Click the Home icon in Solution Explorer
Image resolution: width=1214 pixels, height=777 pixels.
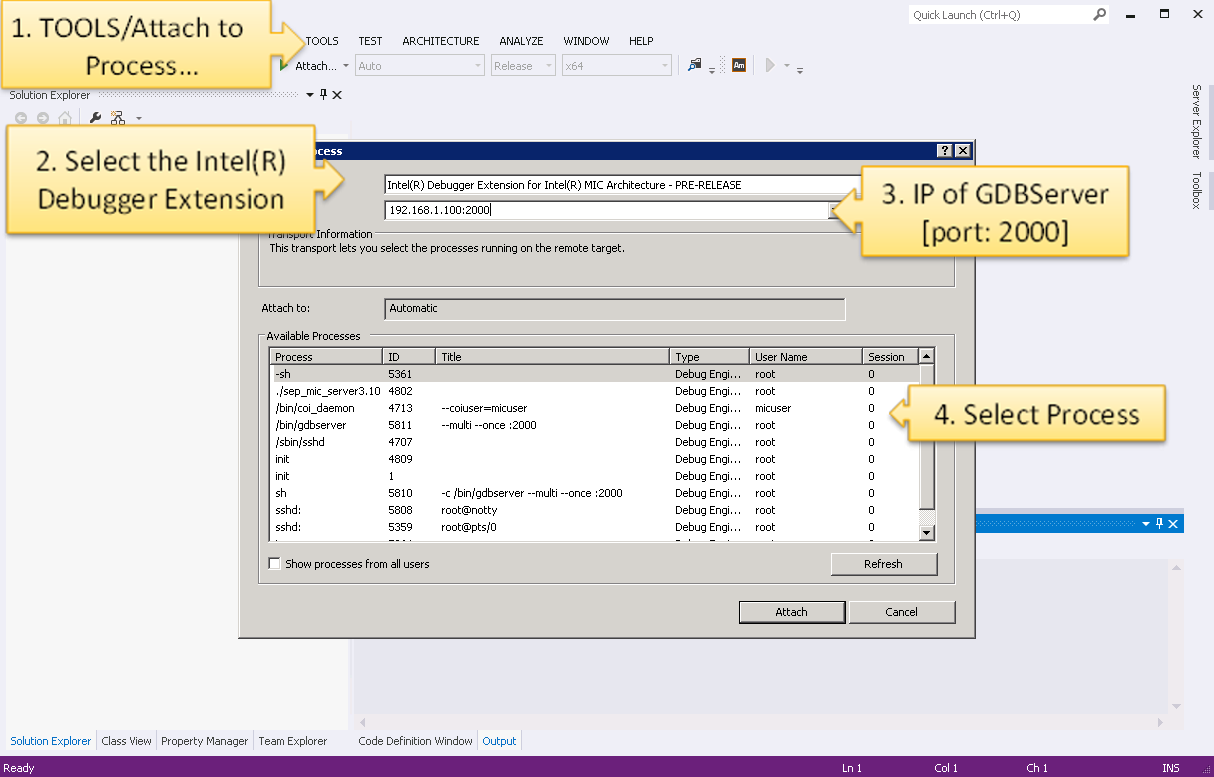point(65,118)
